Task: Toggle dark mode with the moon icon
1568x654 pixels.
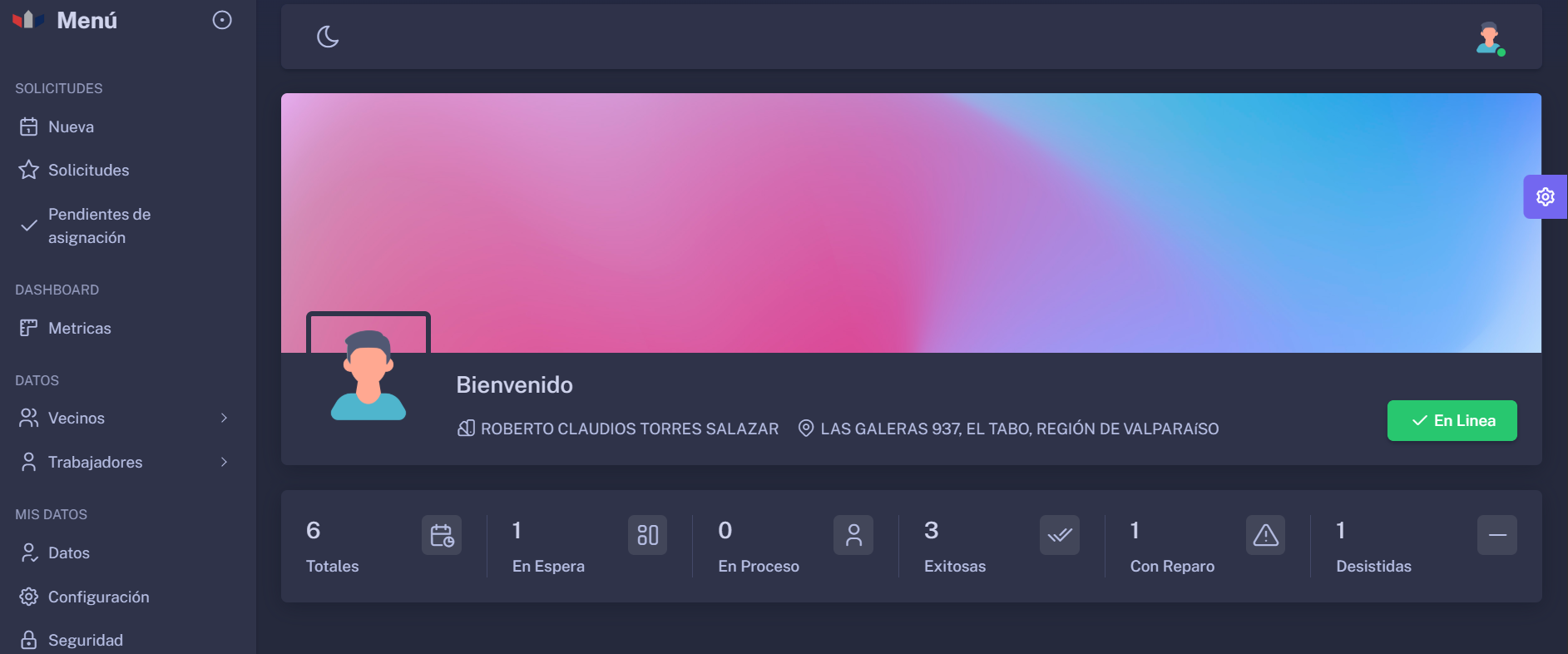Action: (x=328, y=37)
